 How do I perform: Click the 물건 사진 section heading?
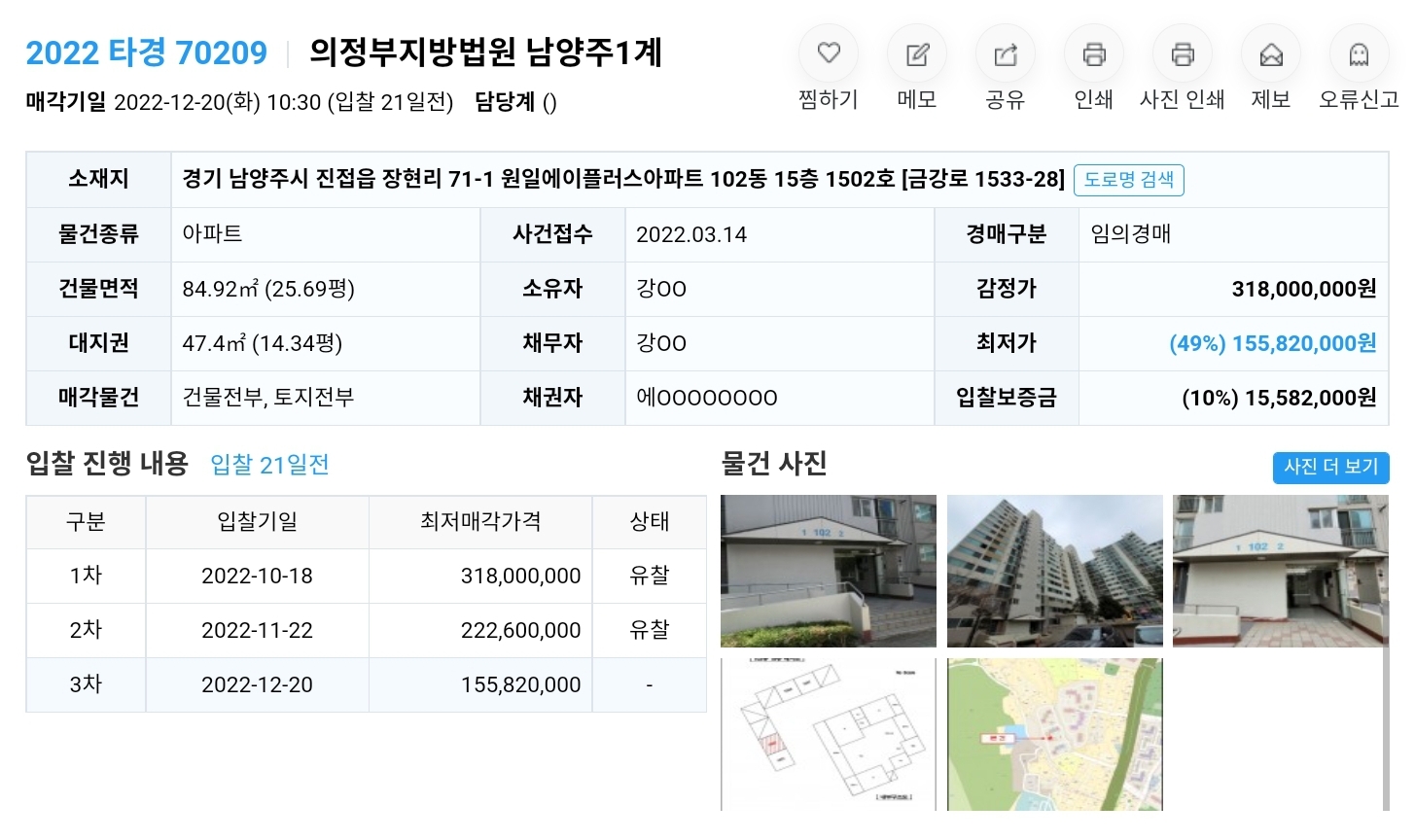[x=774, y=464]
